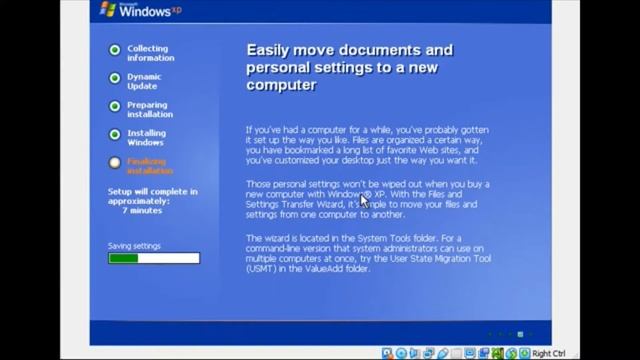Viewport: 640px width, 360px height.
Task: Click the Windows XP logo at top
Action: [141, 10]
